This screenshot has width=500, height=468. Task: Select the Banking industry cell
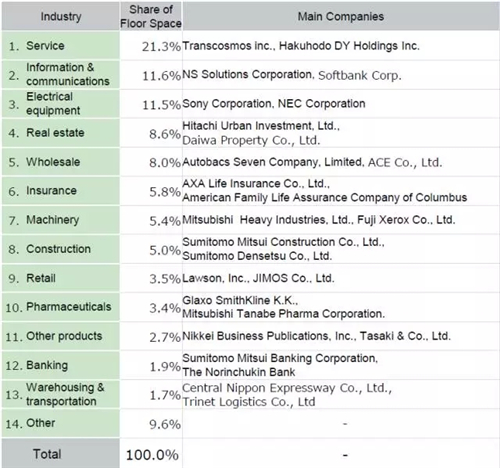[x=61, y=365]
